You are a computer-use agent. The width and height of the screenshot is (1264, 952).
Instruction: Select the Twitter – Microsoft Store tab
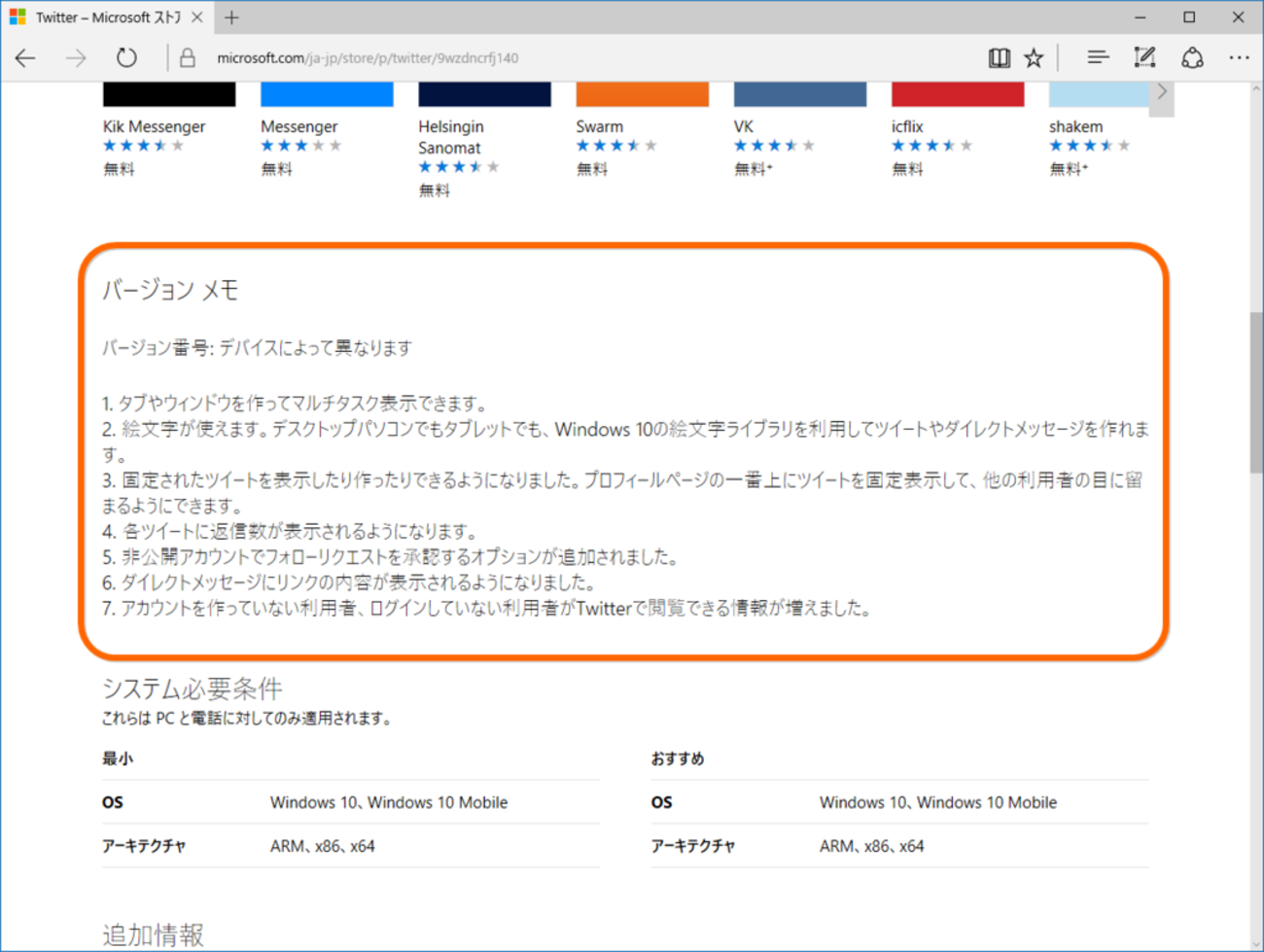pyautogui.click(x=107, y=18)
